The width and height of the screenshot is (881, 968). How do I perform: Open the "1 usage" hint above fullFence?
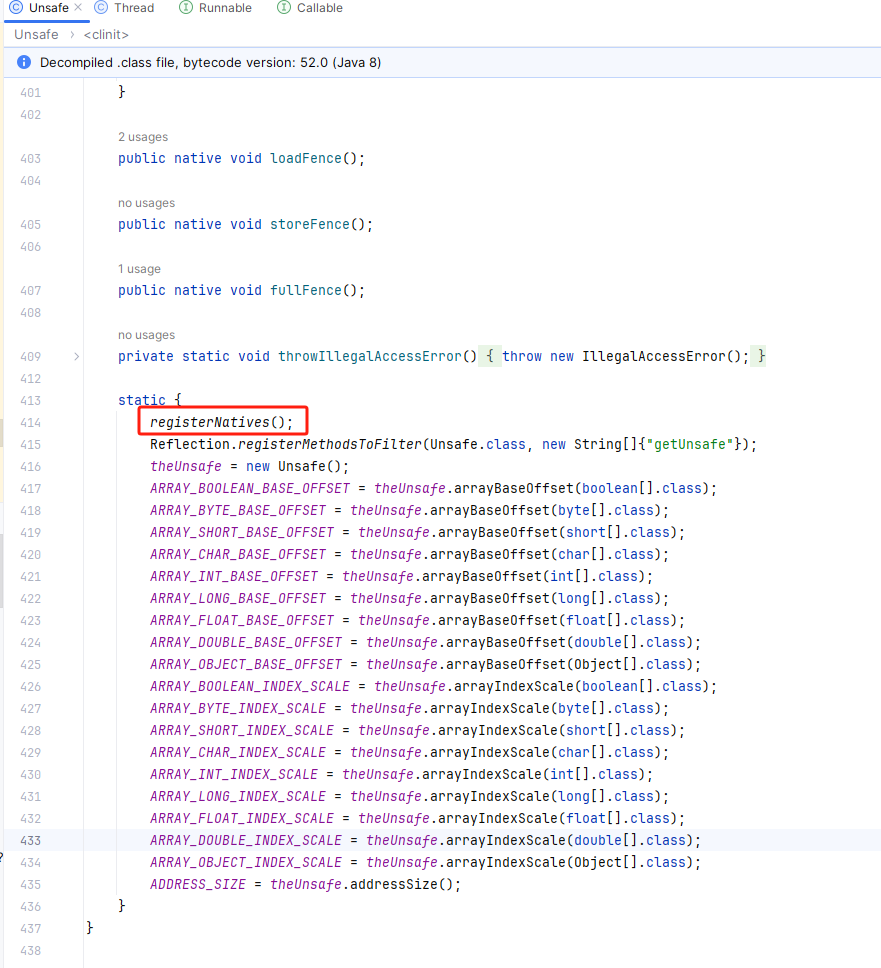pyautogui.click(x=139, y=269)
